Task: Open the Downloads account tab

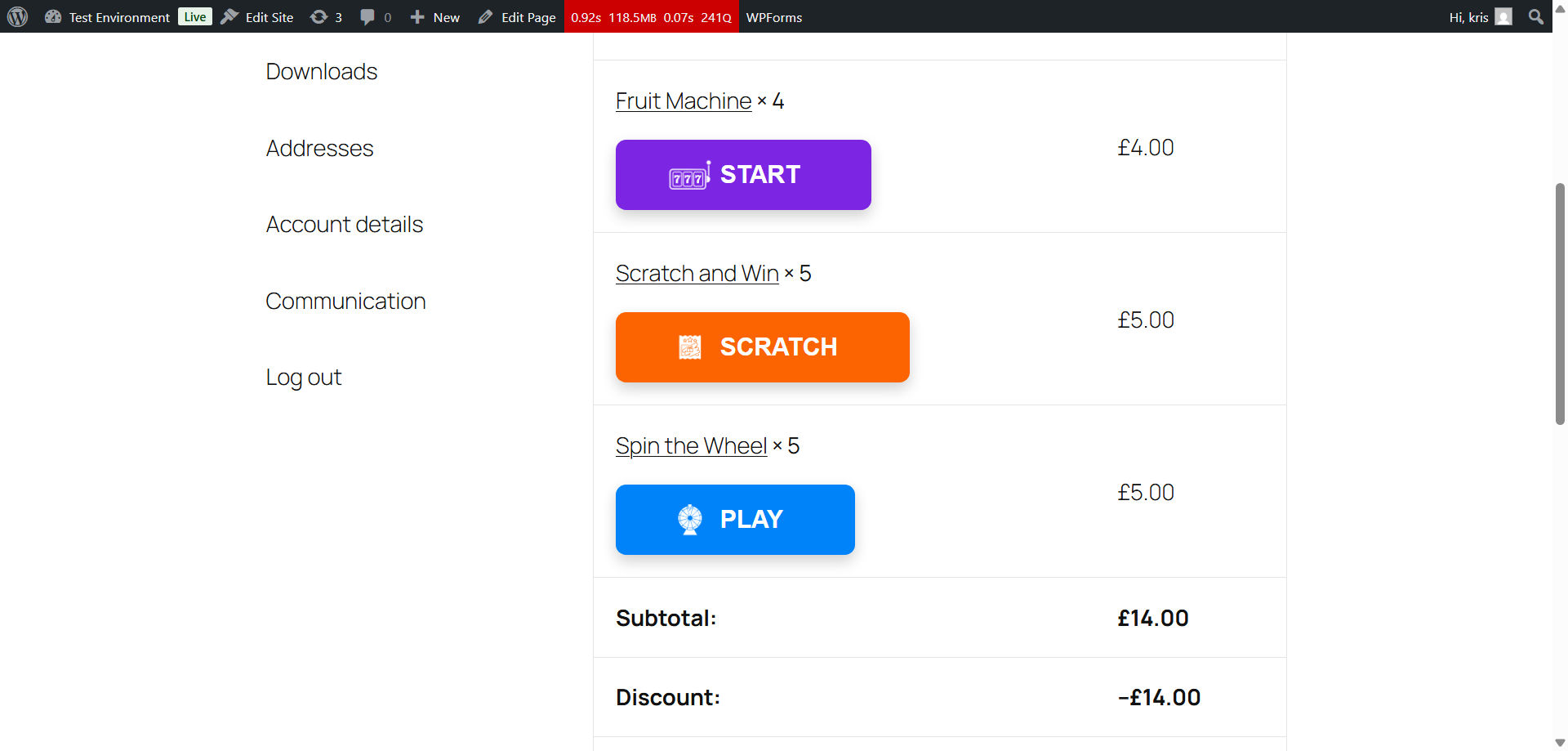Action: (322, 72)
